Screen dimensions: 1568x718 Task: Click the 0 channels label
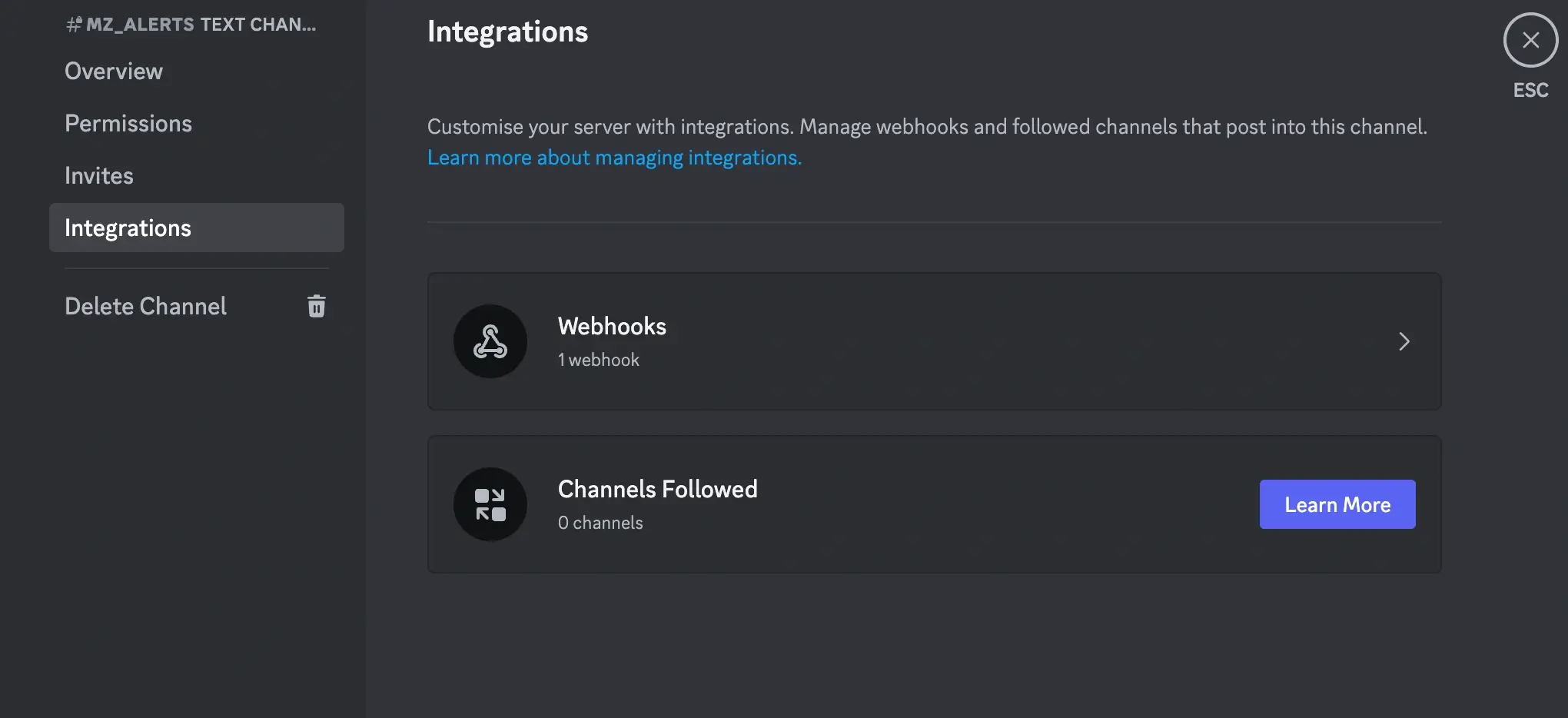(x=600, y=522)
